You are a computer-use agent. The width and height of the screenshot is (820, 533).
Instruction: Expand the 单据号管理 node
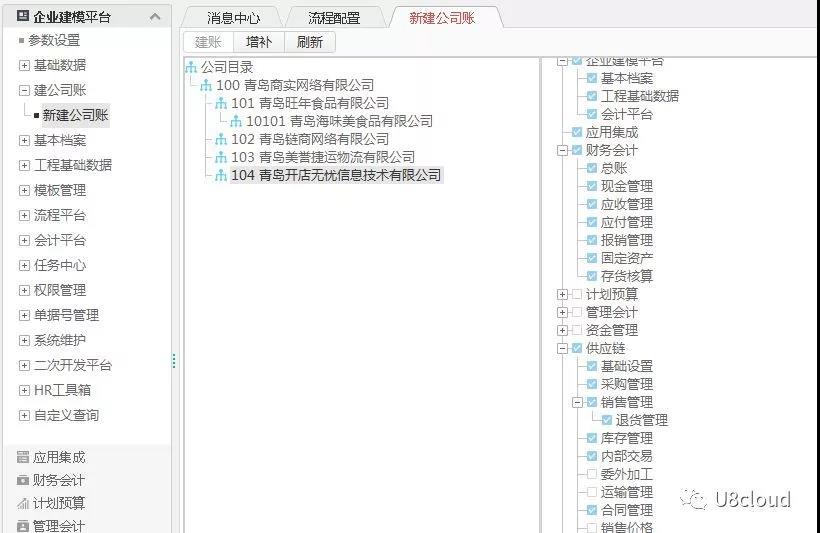[24, 315]
